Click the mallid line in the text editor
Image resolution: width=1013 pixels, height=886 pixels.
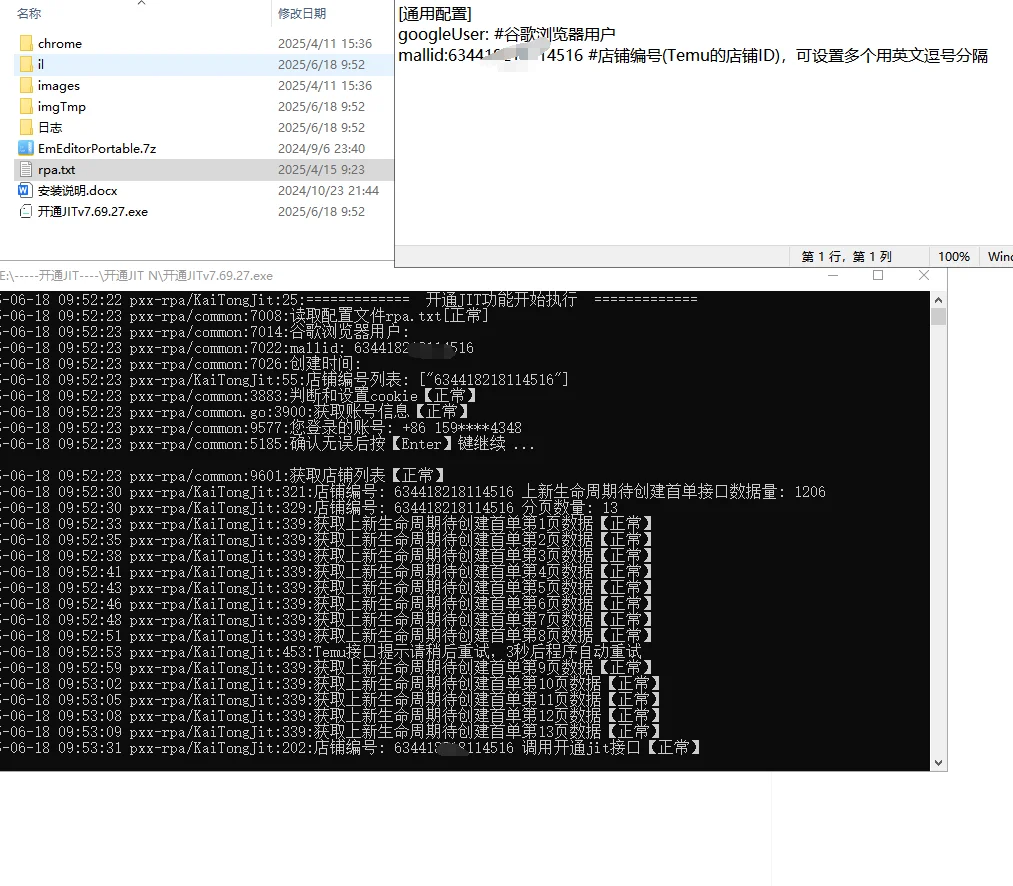point(693,56)
